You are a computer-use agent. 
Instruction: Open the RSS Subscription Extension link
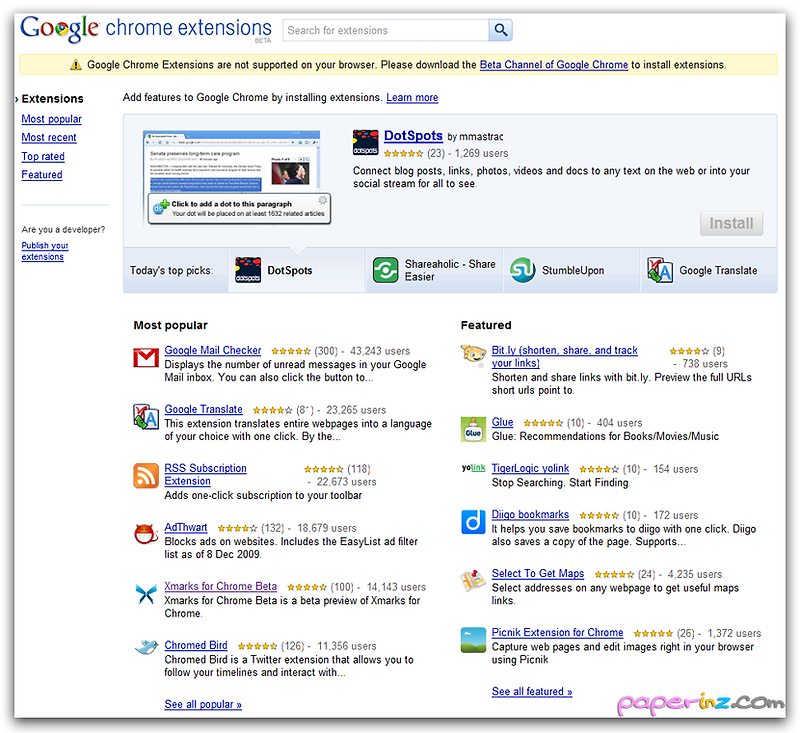point(205,474)
